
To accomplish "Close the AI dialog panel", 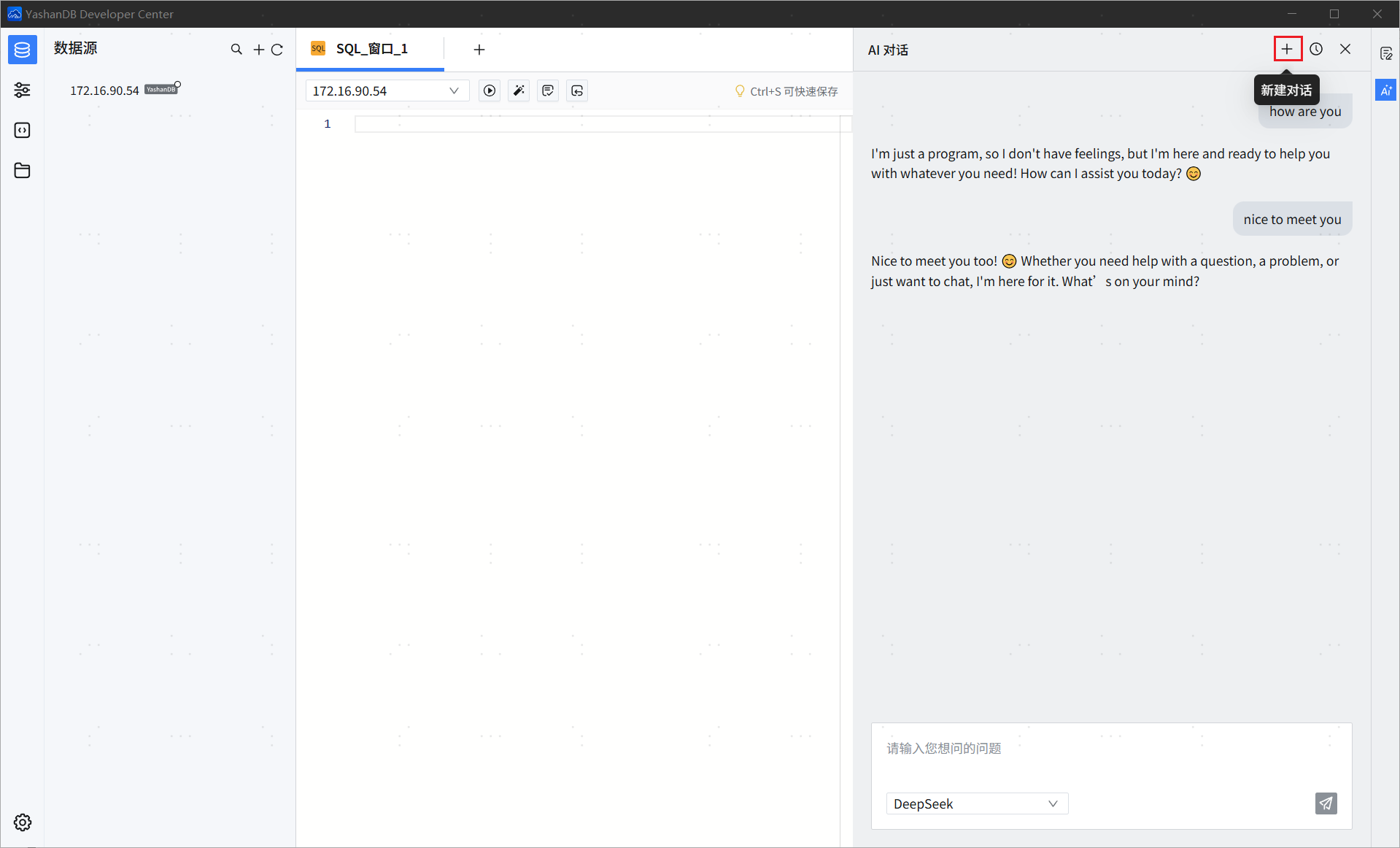I will tap(1345, 49).
